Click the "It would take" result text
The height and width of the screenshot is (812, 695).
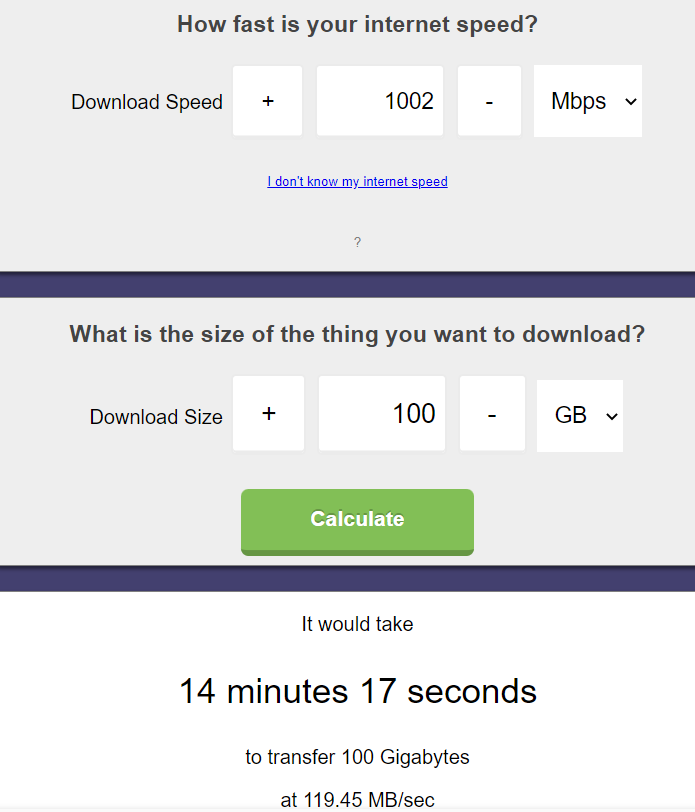pyautogui.click(x=357, y=624)
